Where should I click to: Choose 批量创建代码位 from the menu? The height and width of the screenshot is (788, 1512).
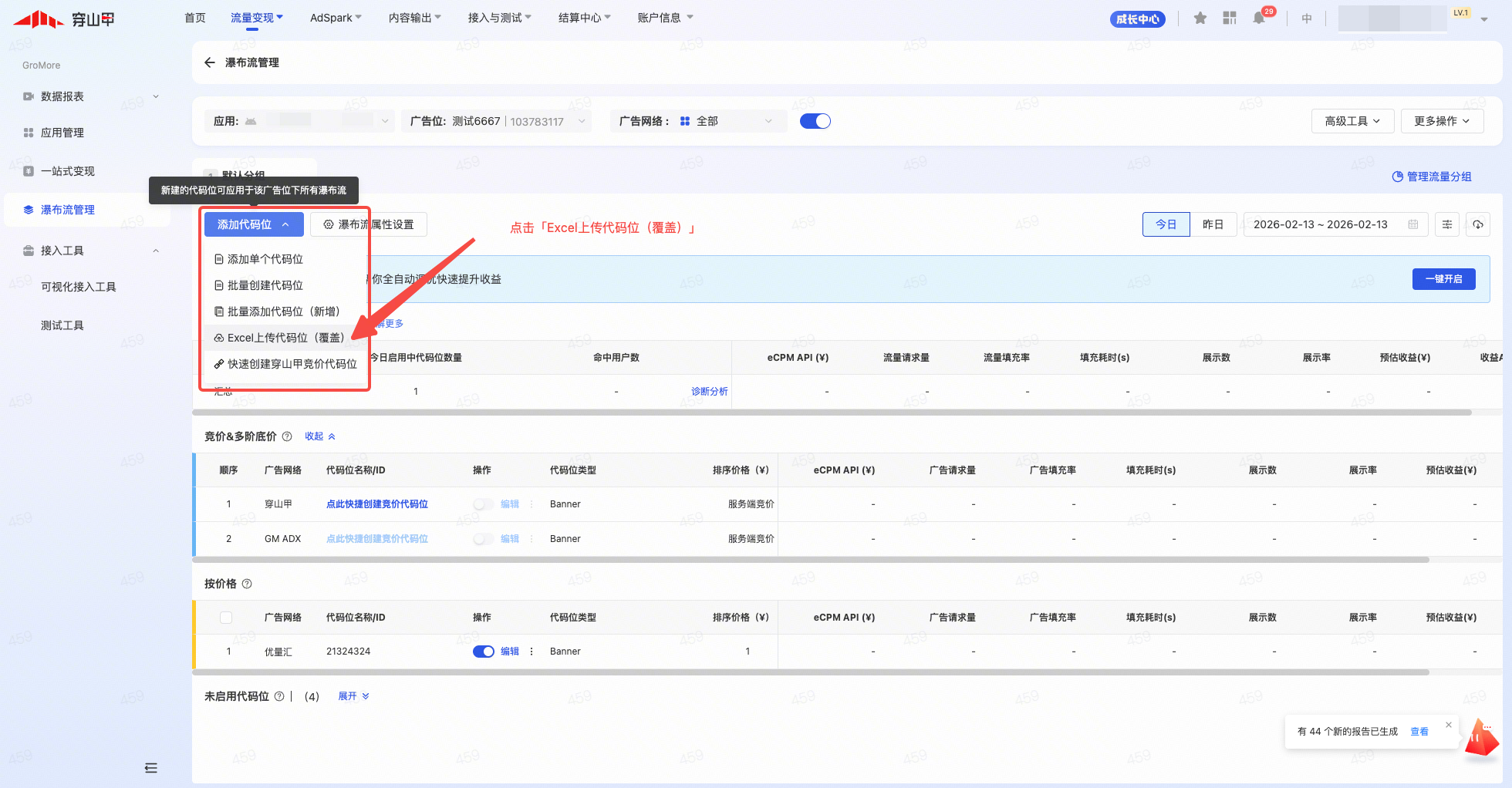point(265,285)
